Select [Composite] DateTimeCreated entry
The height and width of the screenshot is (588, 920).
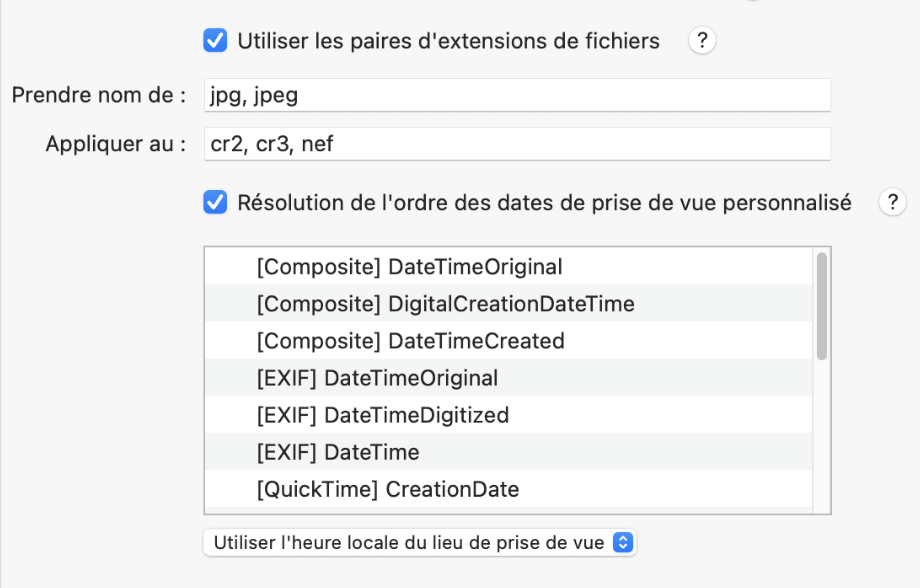point(508,340)
